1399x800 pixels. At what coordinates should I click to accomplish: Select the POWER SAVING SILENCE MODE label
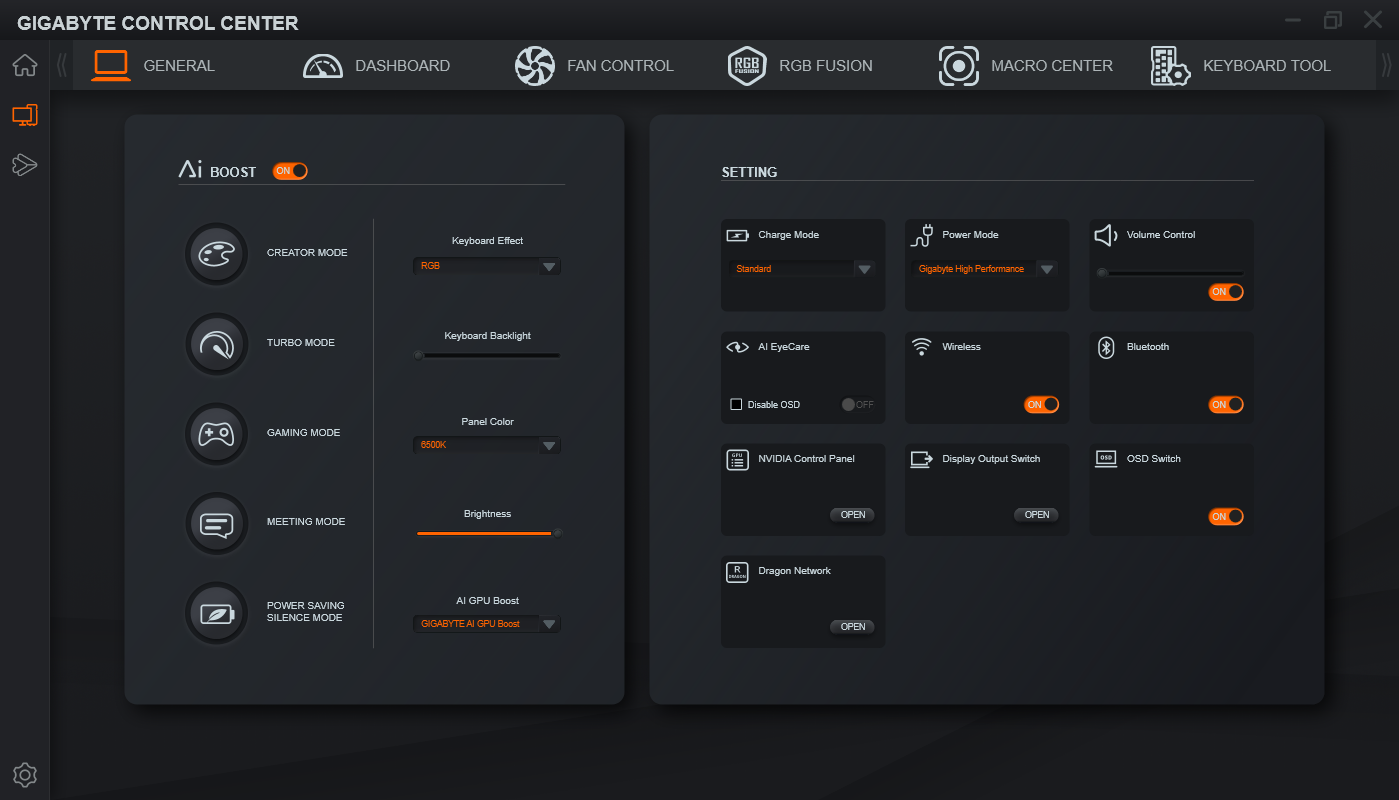pyautogui.click(x=305, y=612)
